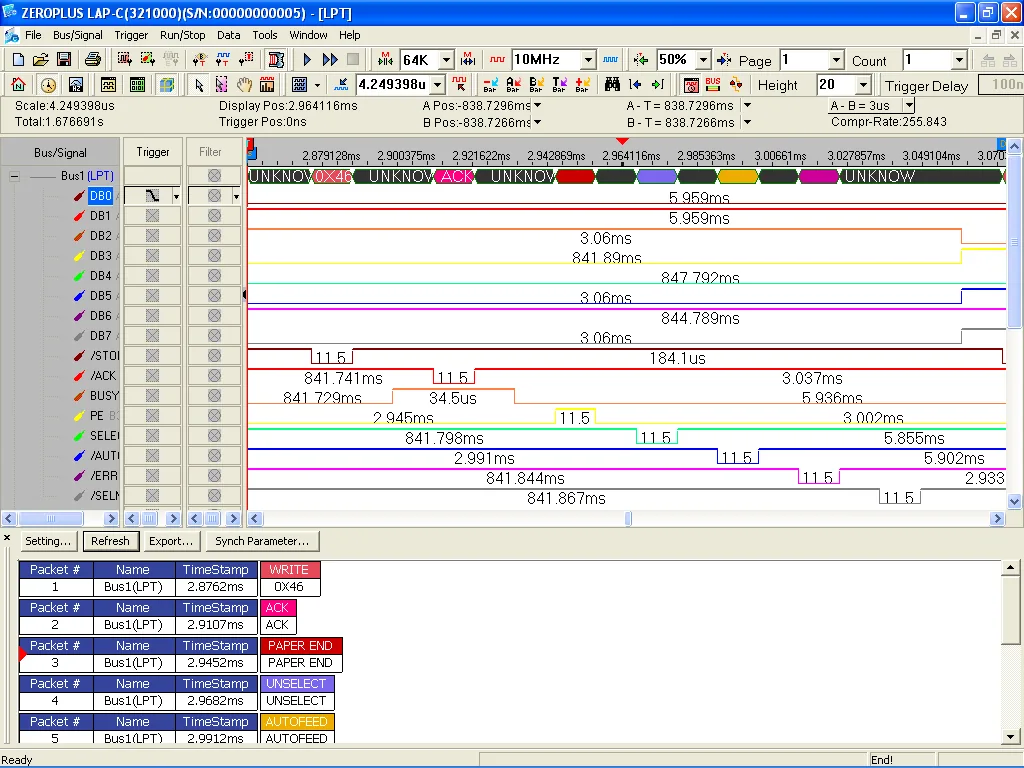Open the Trigger menu
1024x768 pixels.
[131, 35]
